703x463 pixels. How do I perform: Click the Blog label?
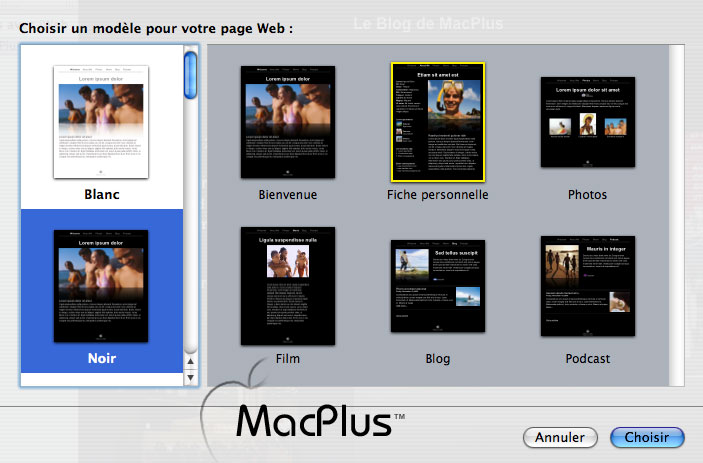[x=438, y=359]
